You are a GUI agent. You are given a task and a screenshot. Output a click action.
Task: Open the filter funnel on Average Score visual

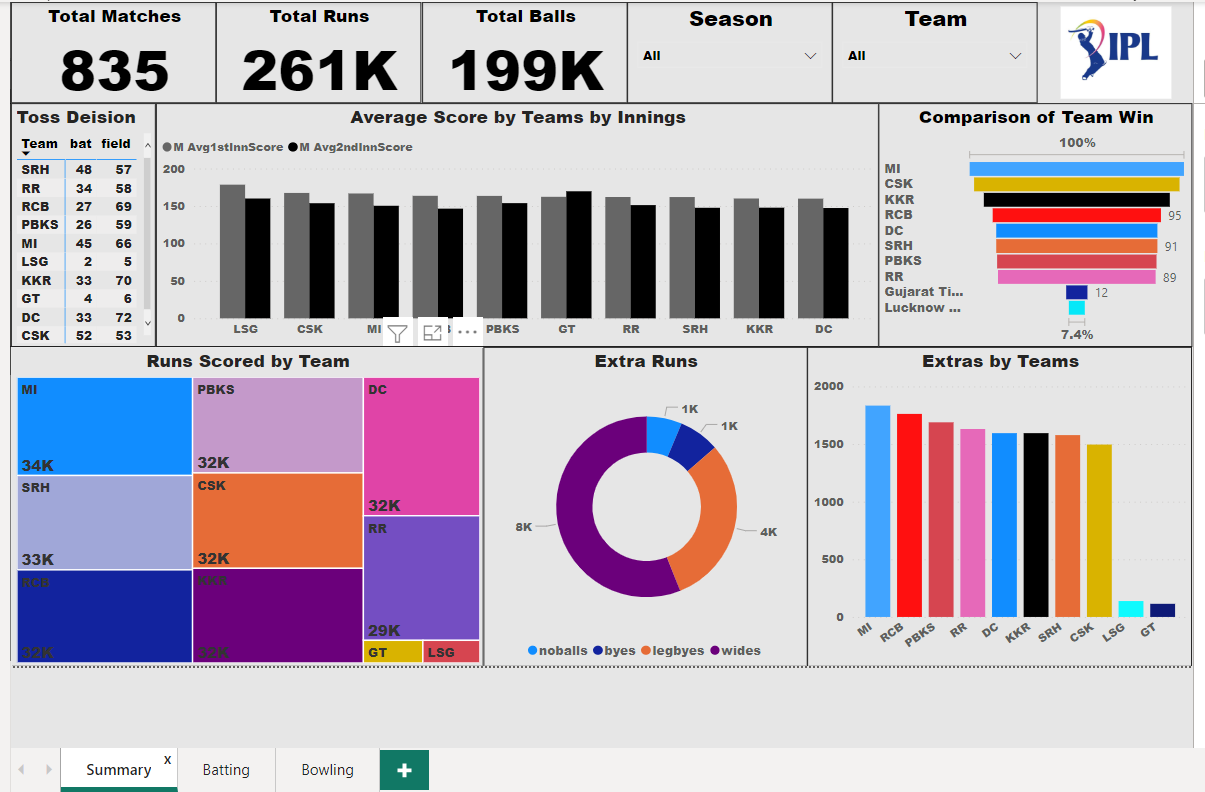click(396, 331)
